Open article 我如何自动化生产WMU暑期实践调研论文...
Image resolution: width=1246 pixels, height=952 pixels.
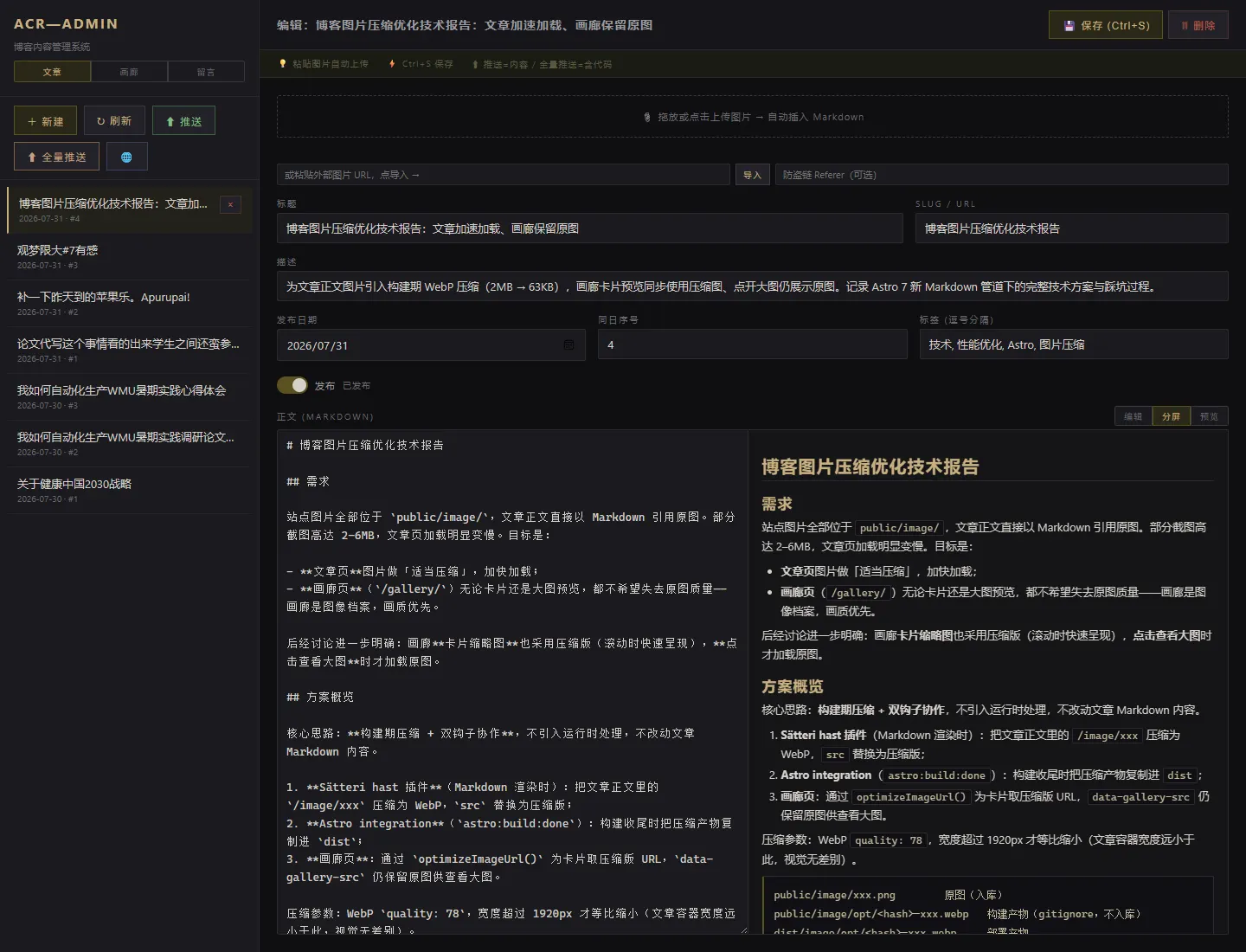pos(130,444)
